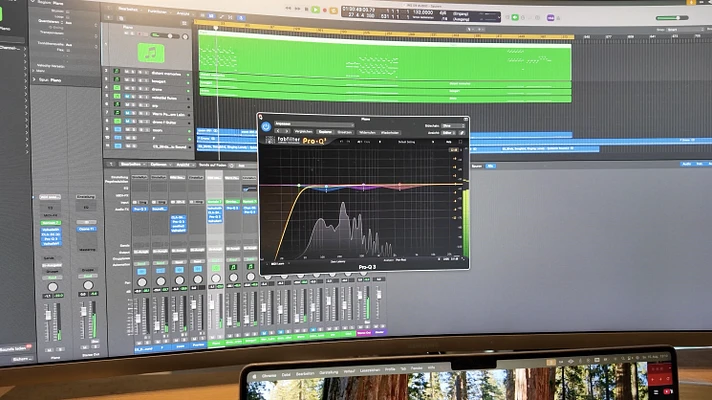The height and width of the screenshot is (400, 712).
Task: Open the Sidechain dropdown in plugin window
Action: (453, 126)
